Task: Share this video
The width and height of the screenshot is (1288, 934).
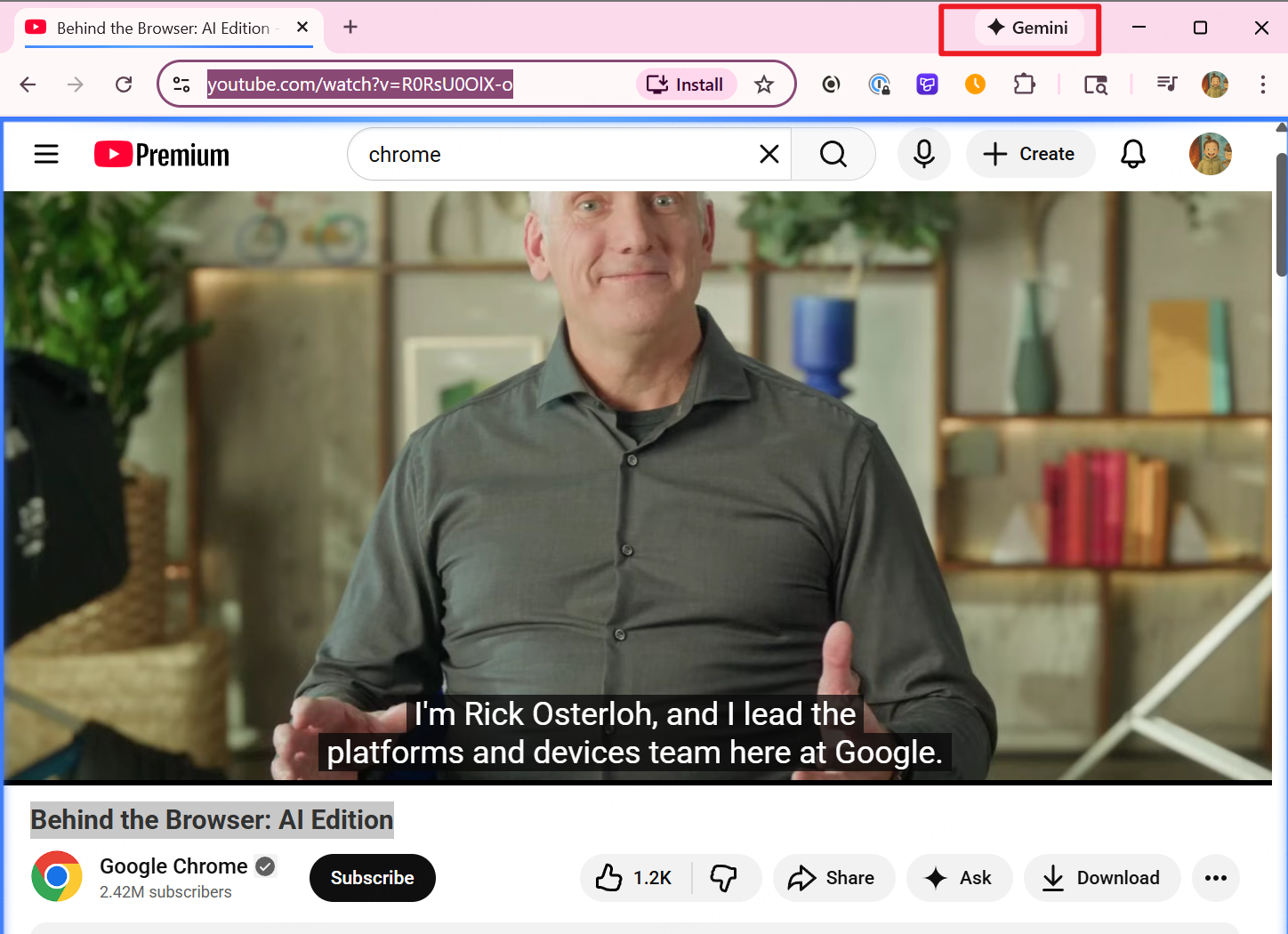Action: point(833,878)
